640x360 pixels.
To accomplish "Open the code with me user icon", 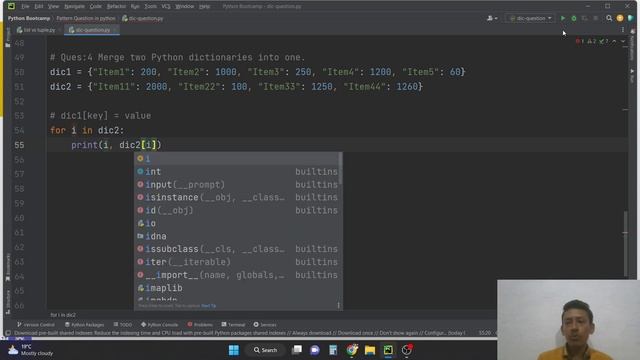I will pyautogui.click(x=492, y=18).
